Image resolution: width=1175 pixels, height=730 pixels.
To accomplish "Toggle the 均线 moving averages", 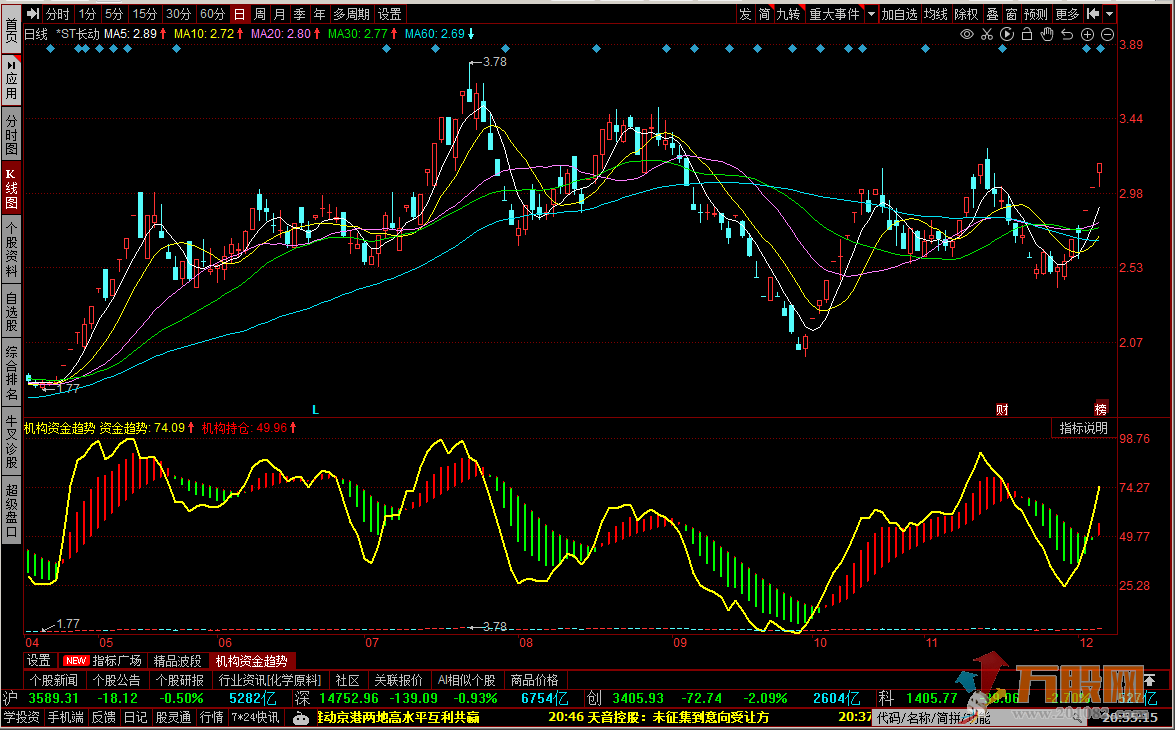I will pos(936,13).
